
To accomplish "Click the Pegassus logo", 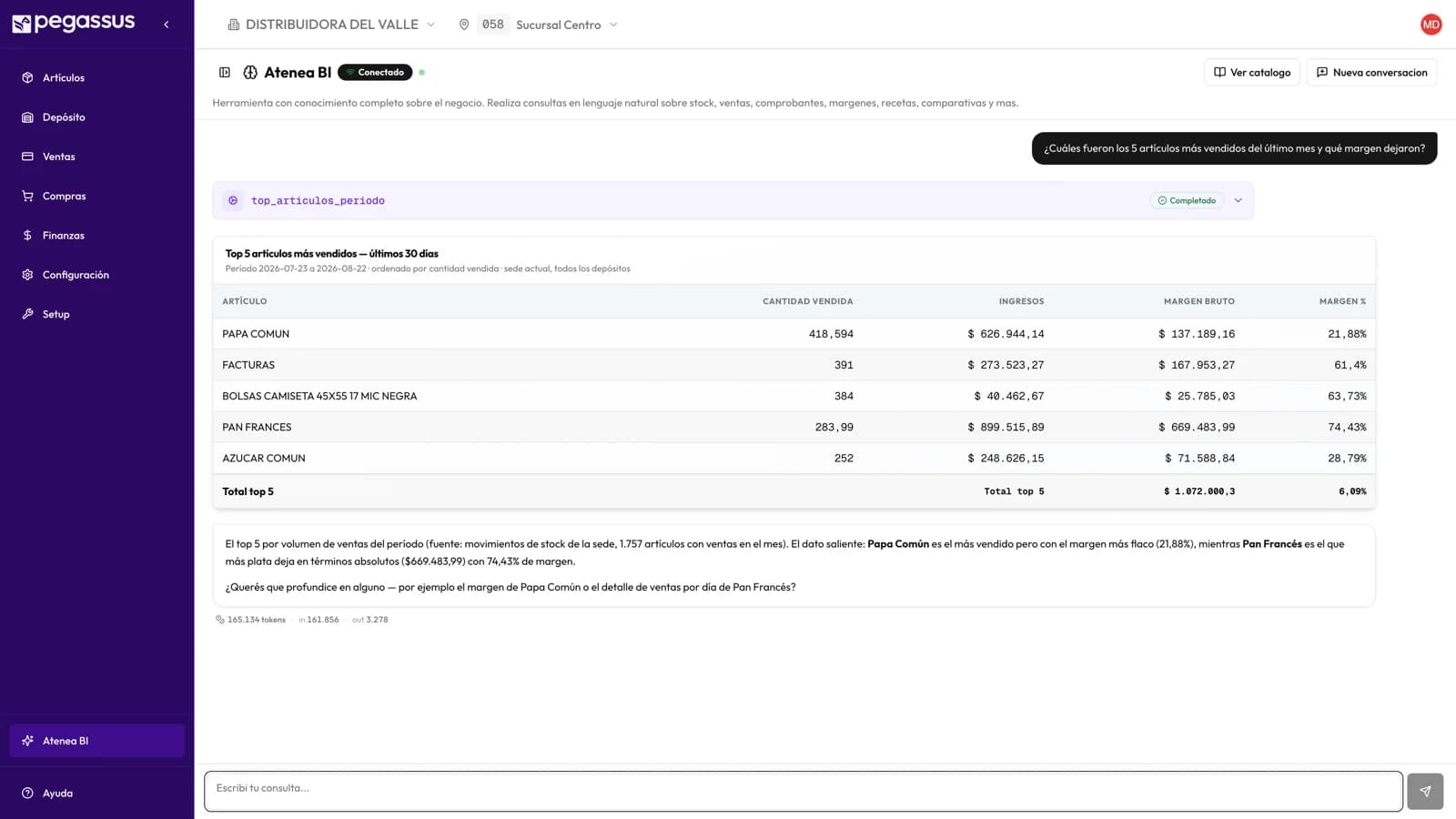I will (x=73, y=24).
